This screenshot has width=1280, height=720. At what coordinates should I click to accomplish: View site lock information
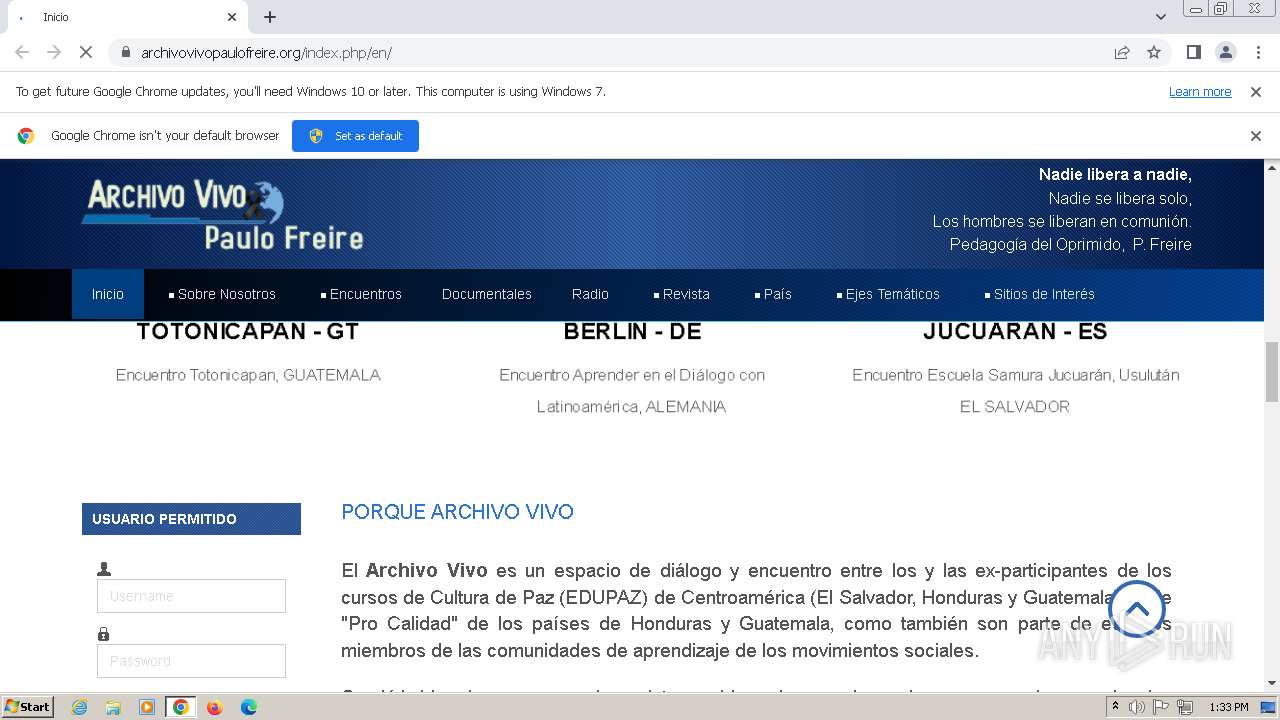(125, 52)
